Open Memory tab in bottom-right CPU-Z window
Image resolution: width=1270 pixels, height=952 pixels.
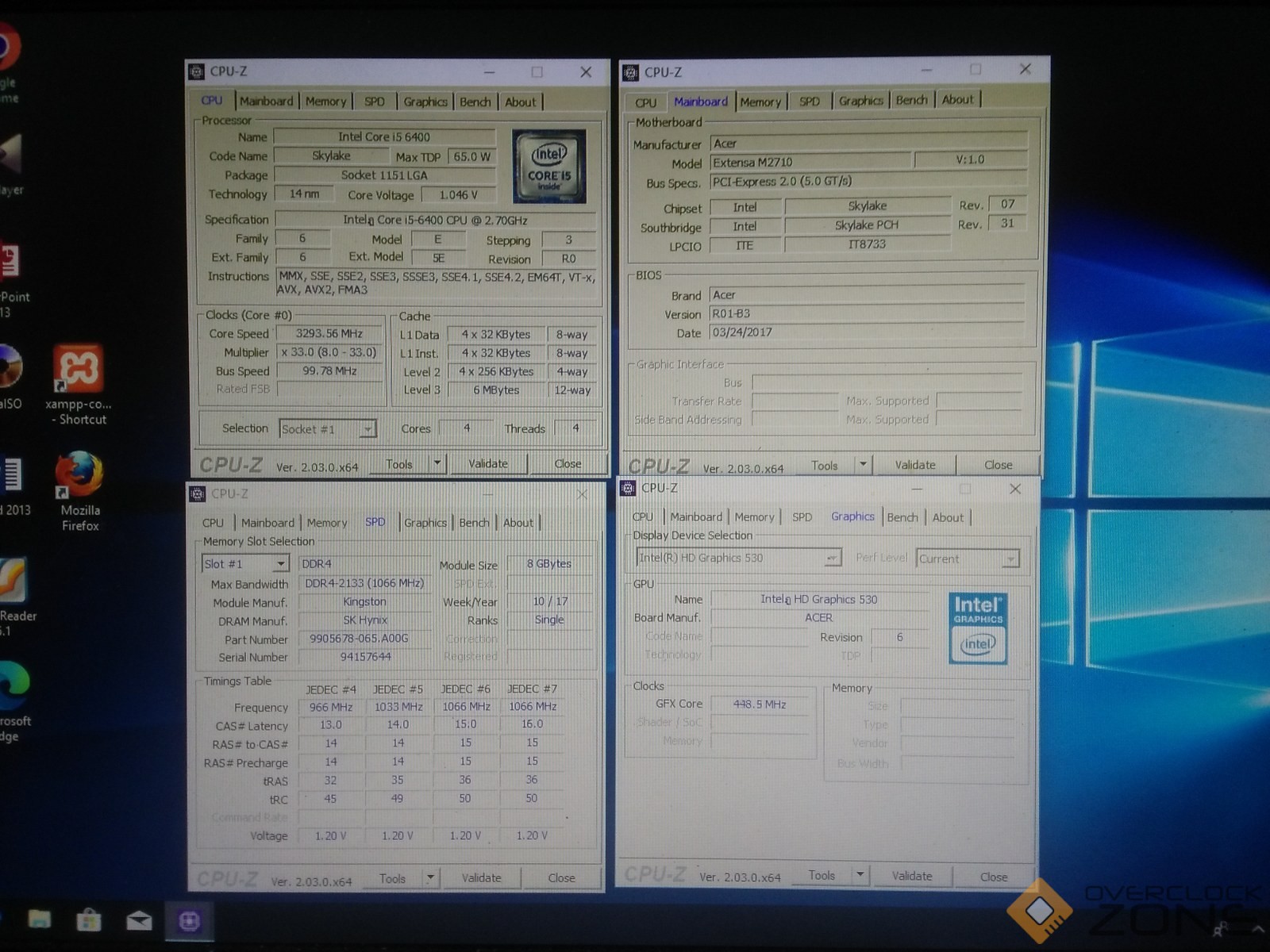[754, 517]
